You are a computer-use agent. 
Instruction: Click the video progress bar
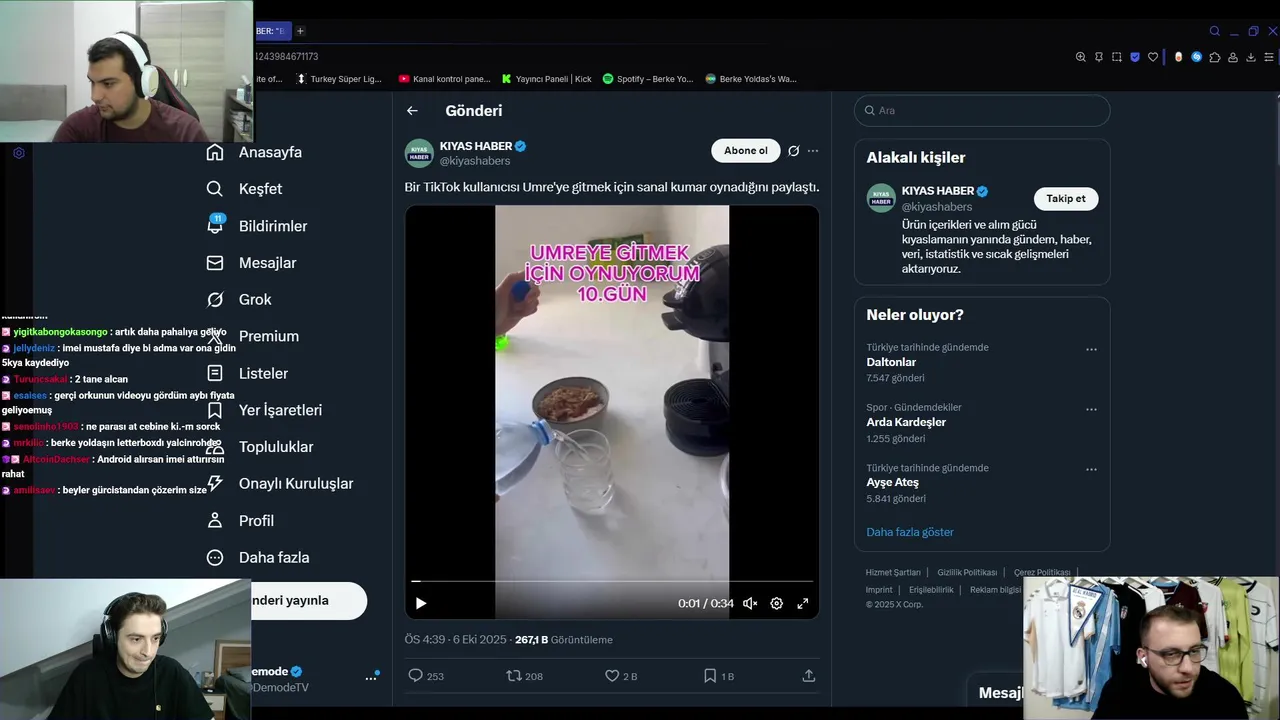pyautogui.click(x=612, y=581)
